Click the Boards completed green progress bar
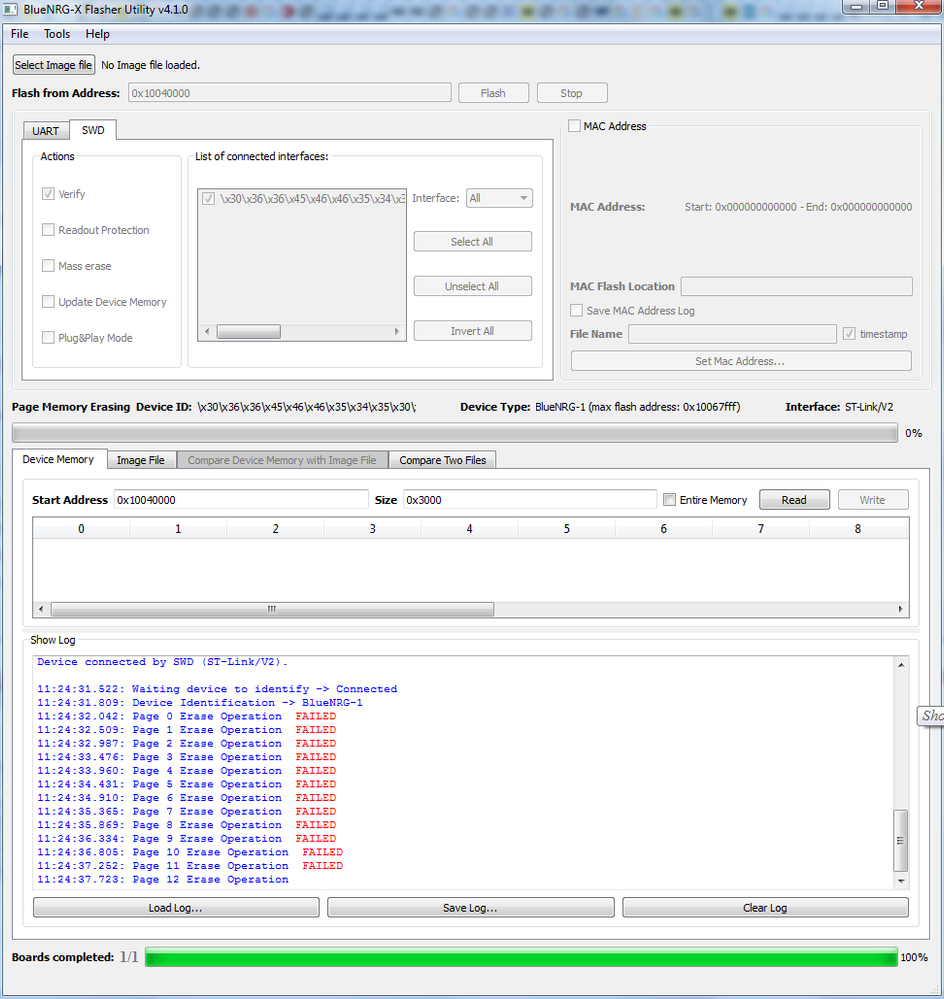The width and height of the screenshot is (944, 999). 521,957
